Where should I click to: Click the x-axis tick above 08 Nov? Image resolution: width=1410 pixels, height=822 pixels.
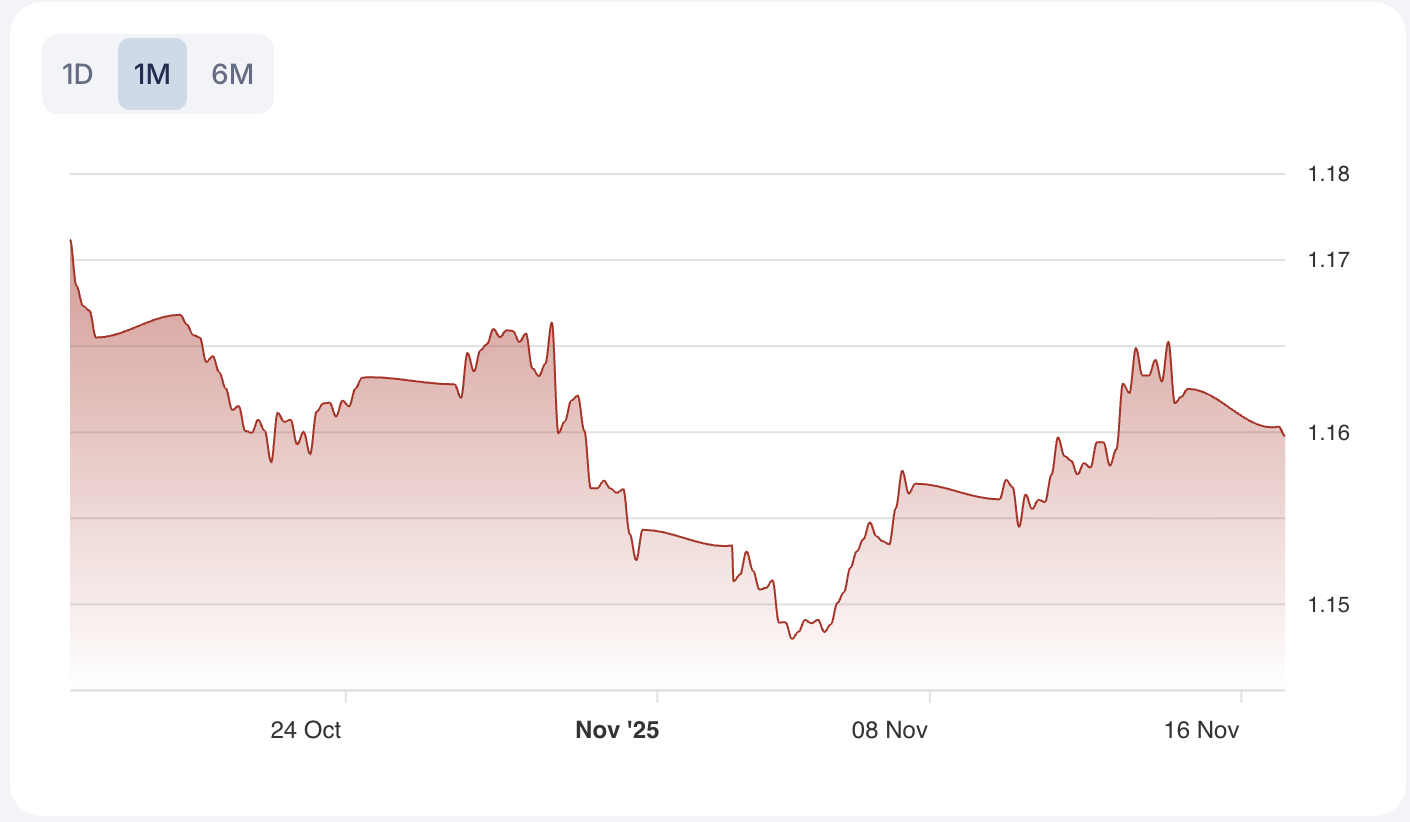tap(930, 695)
